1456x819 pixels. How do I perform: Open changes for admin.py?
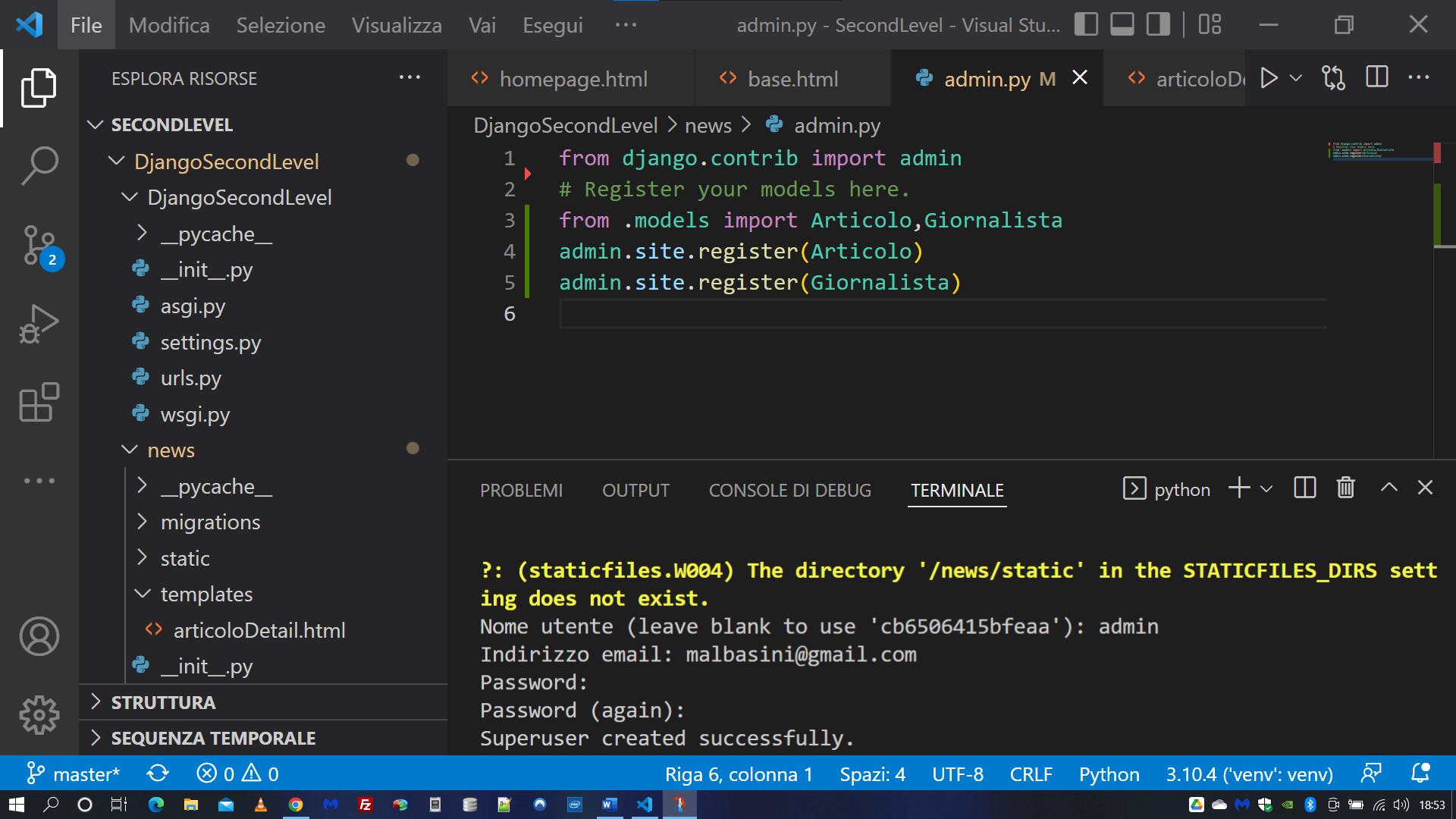tap(1333, 77)
